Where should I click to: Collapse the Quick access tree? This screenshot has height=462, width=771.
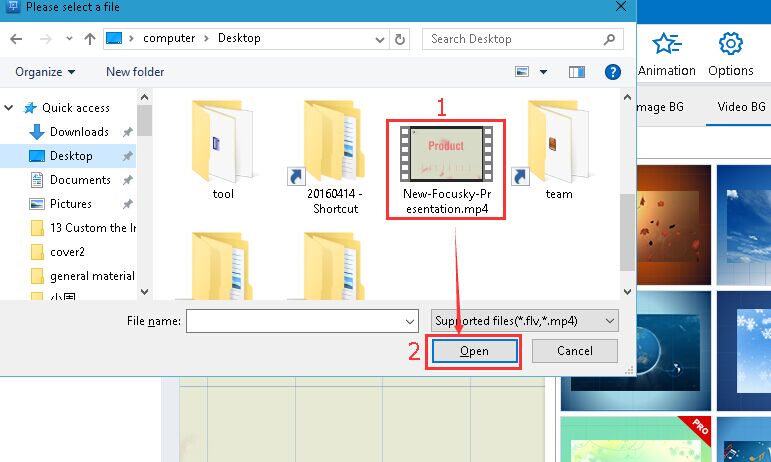(x=9, y=108)
